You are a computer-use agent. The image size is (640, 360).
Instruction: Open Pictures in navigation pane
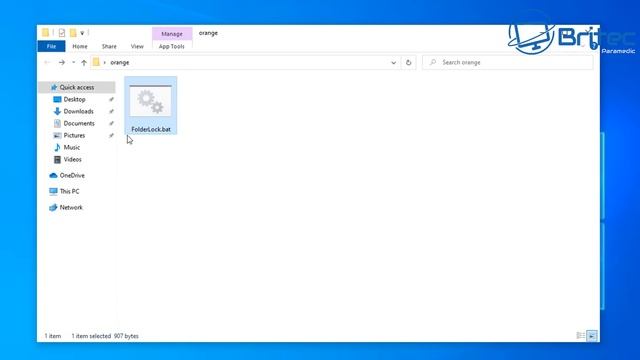pos(74,136)
